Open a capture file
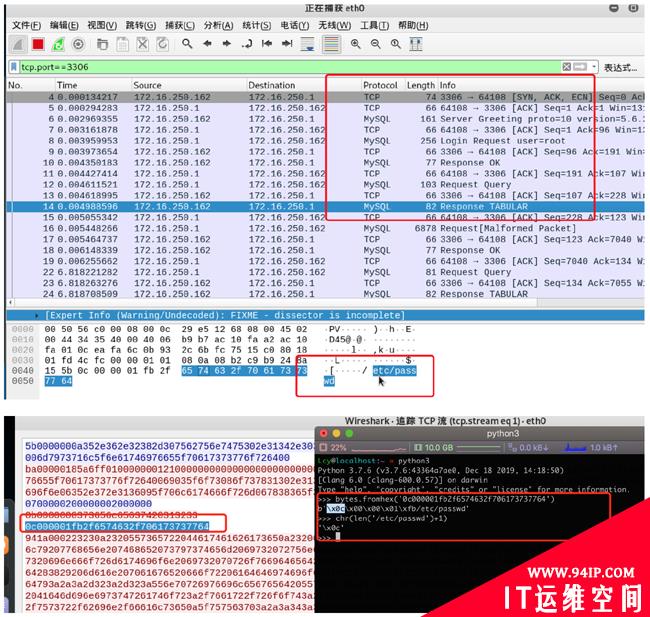The height and width of the screenshot is (617, 650). [x=102, y=44]
